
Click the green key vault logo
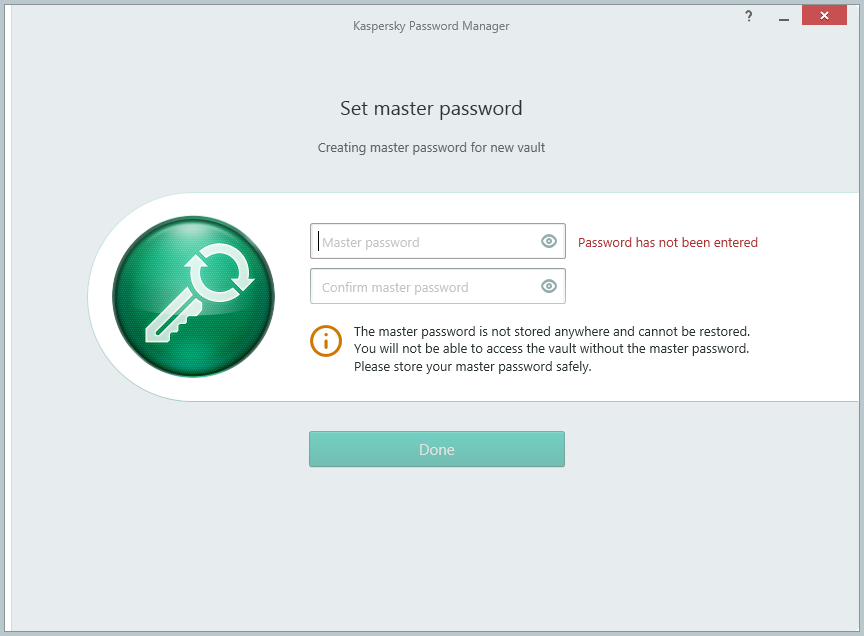[x=193, y=296]
